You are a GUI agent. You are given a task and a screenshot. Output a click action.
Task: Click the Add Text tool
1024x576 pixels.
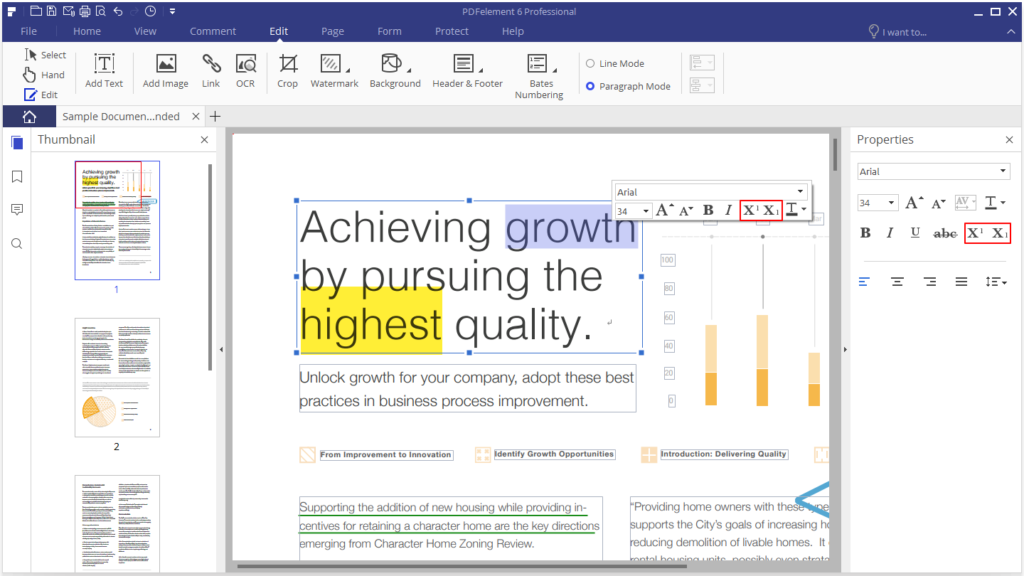click(104, 71)
